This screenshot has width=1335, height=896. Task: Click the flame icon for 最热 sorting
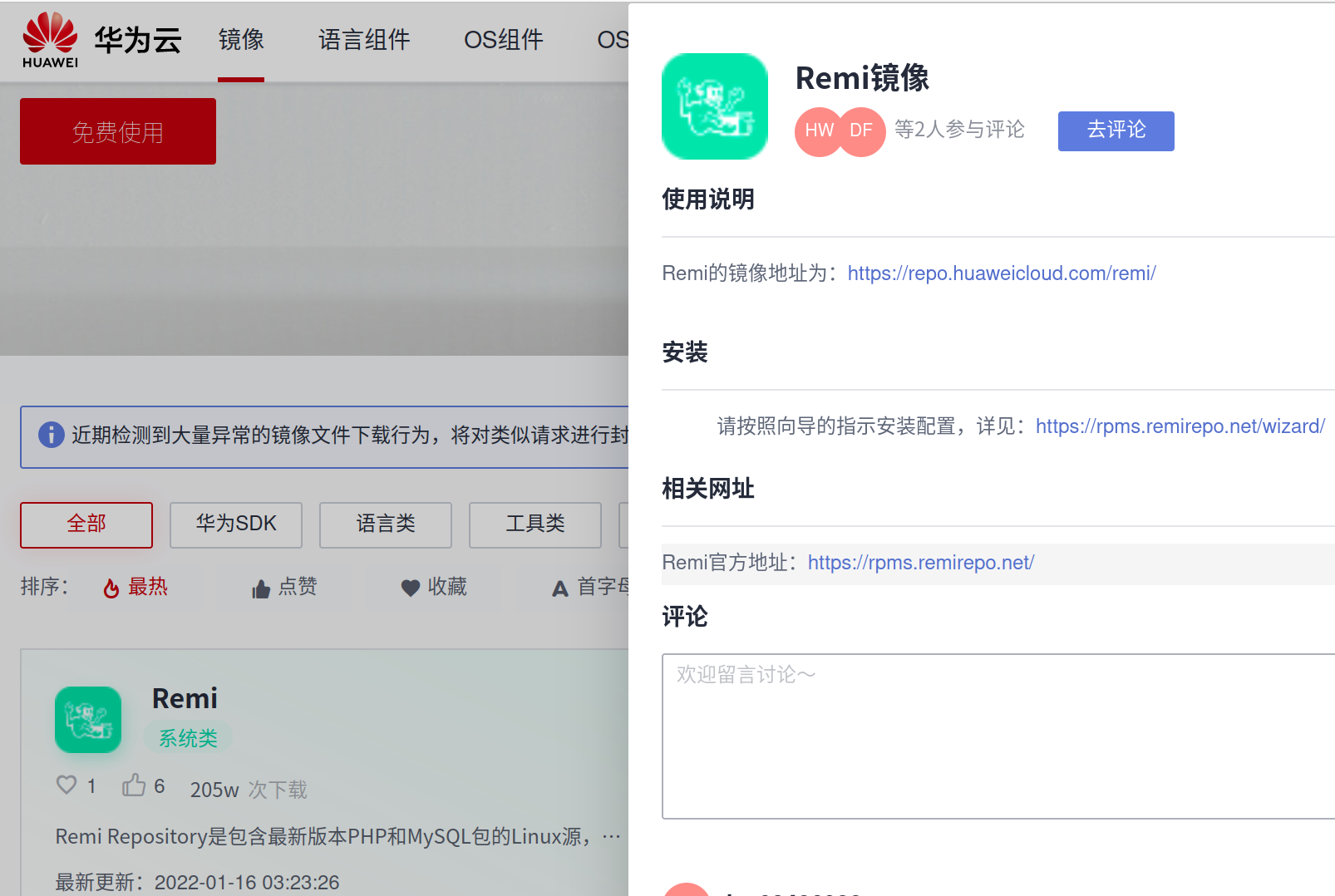(x=111, y=588)
